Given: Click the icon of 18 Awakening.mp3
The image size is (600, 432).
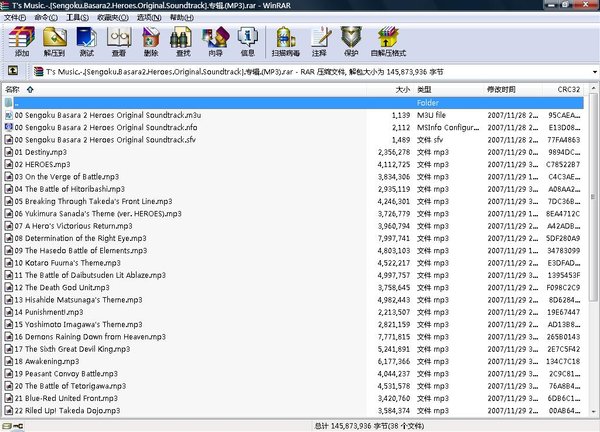Looking at the screenshot, I should (8, 361).
